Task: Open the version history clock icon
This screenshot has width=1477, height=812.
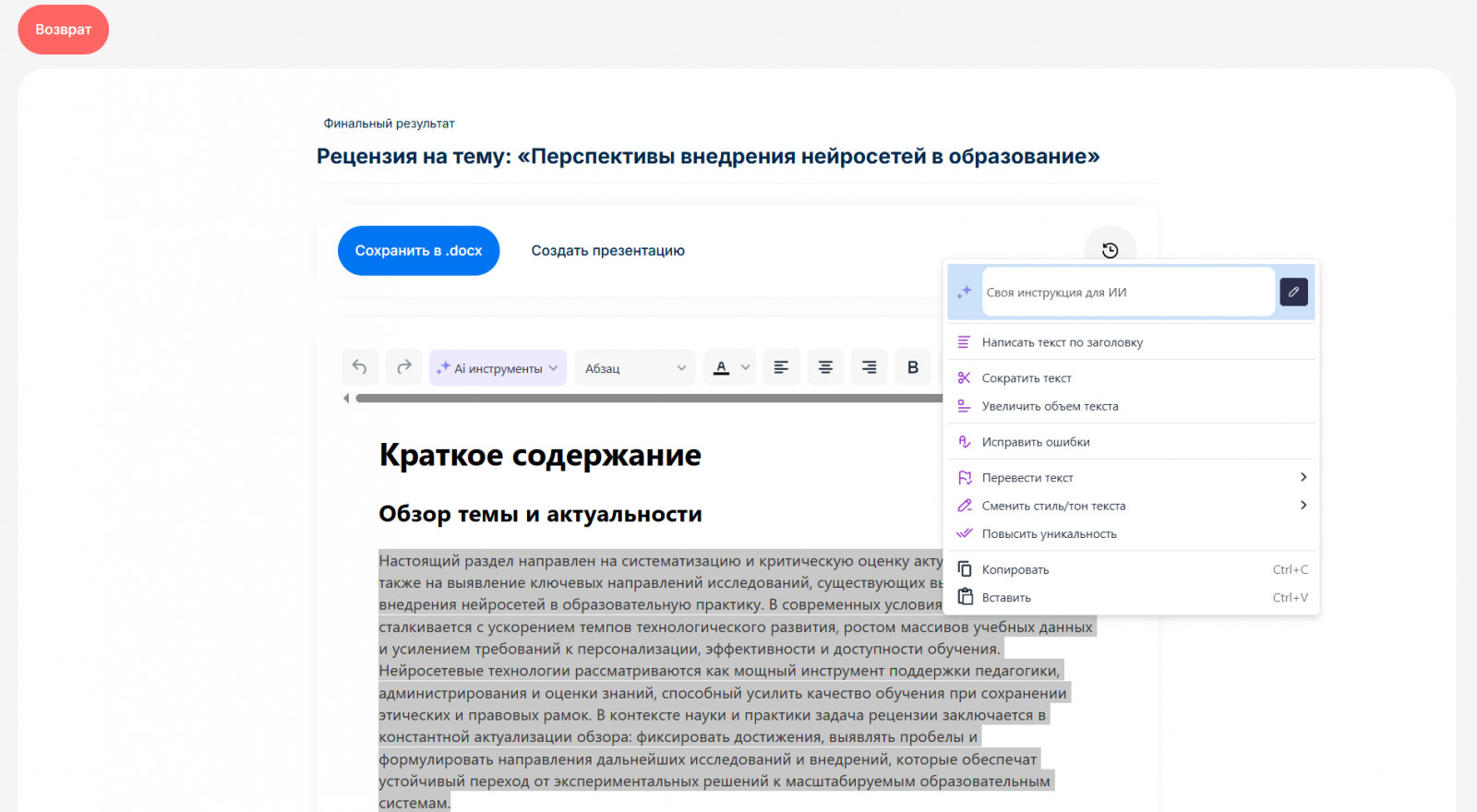Action: click(1110, 250)
